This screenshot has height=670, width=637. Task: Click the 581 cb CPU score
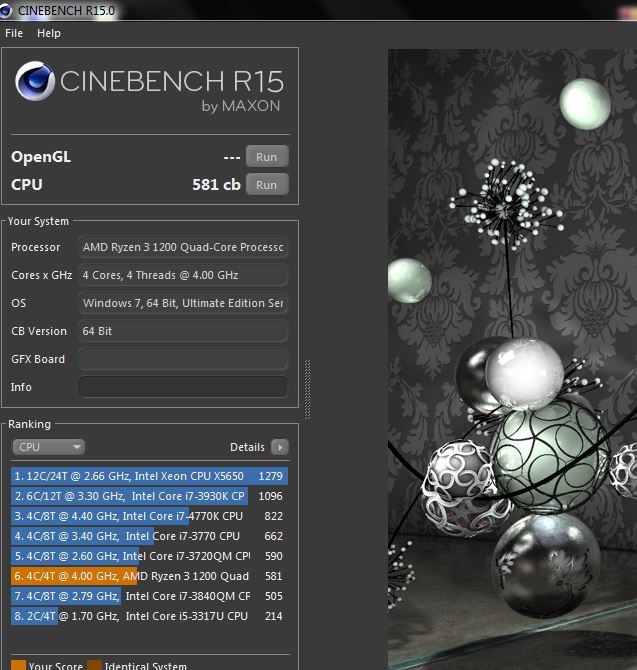(216, 185)
